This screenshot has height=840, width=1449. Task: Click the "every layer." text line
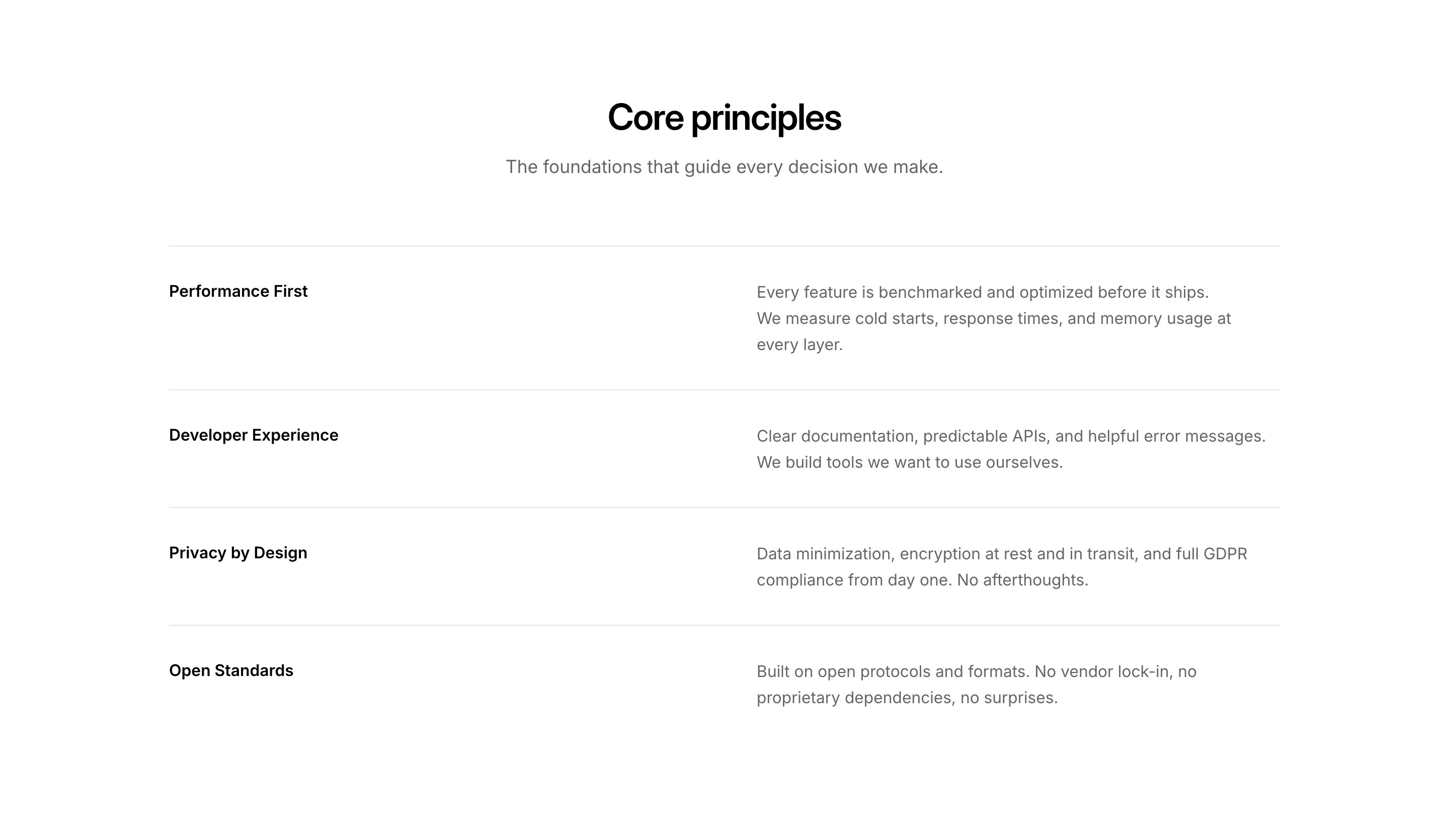799,345
